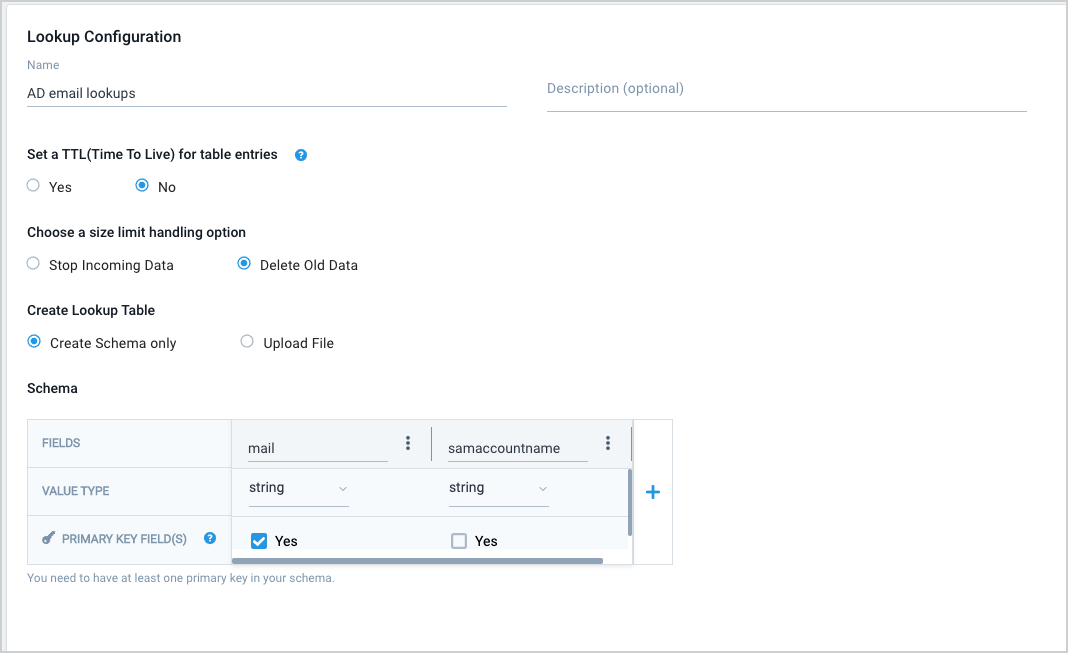Viewport: 1068px width, 653px height.
Task: Select Yes for TTL table entries
Action: coord(31,187)
